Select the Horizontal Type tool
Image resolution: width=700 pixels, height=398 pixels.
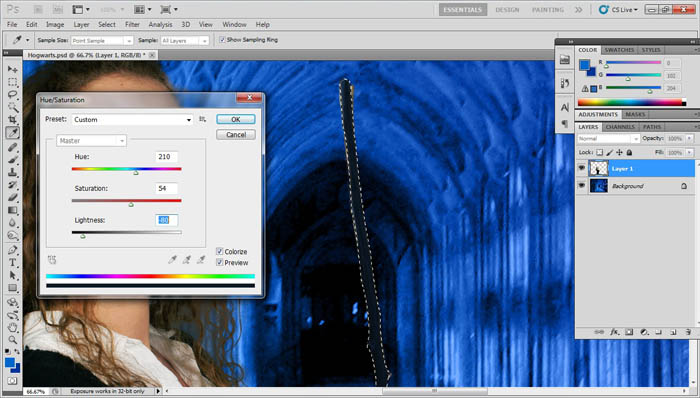coord(12,262)
